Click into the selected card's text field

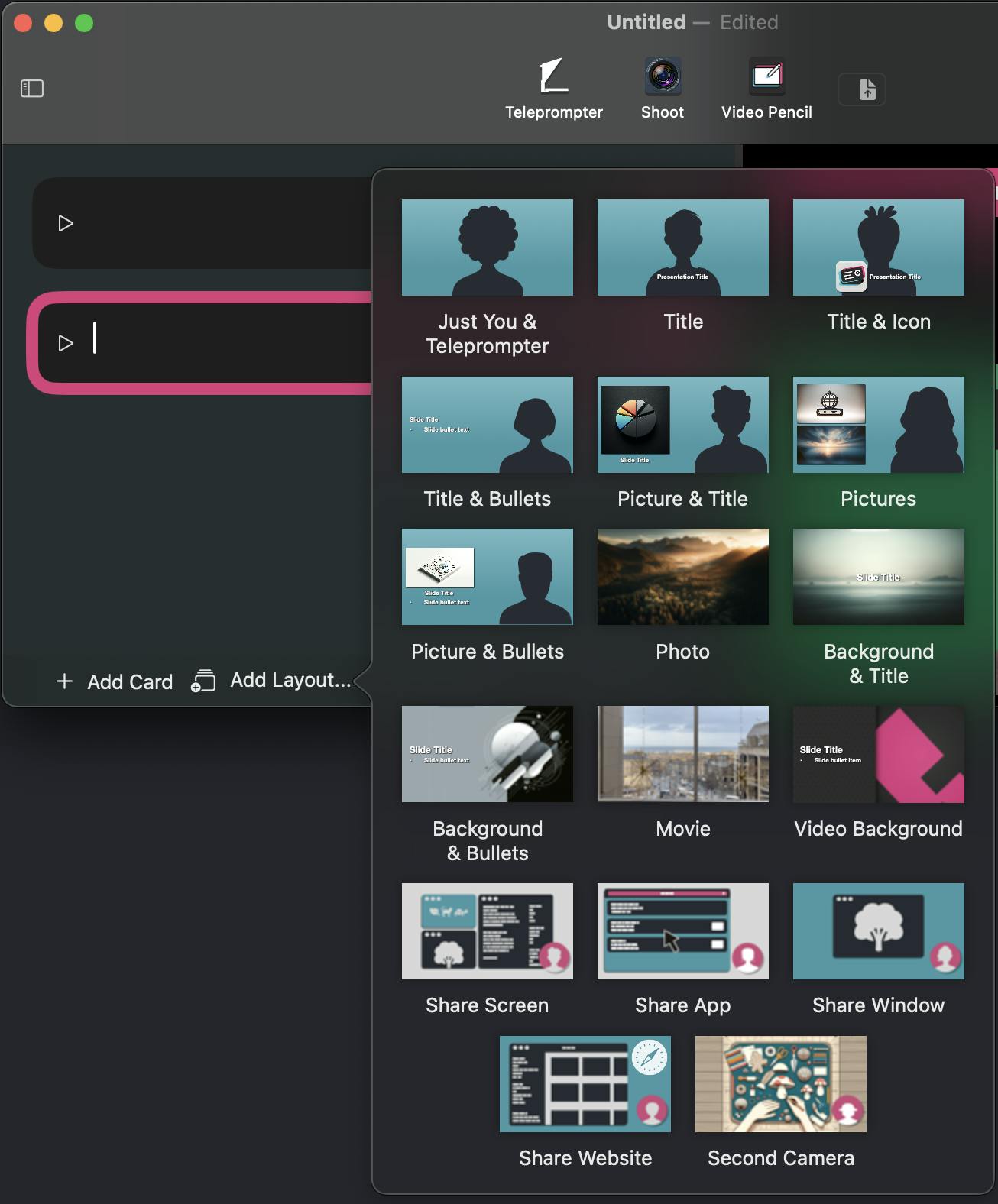(229, 338)
